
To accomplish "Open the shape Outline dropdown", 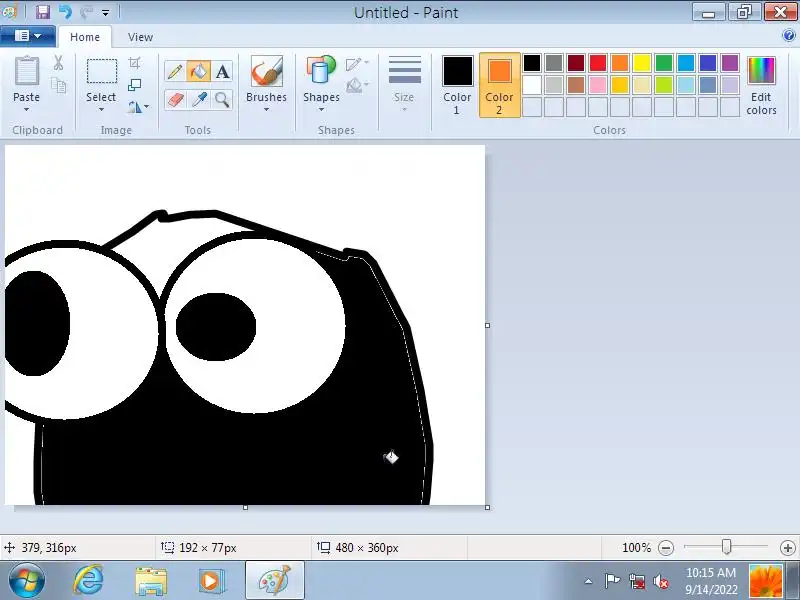I will click(357, 63).
